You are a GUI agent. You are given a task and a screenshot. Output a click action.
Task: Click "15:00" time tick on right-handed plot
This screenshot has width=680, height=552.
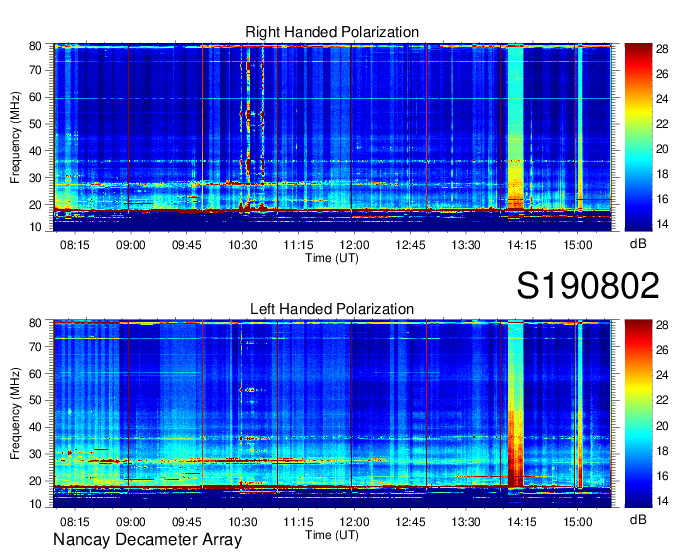[578, 245]
